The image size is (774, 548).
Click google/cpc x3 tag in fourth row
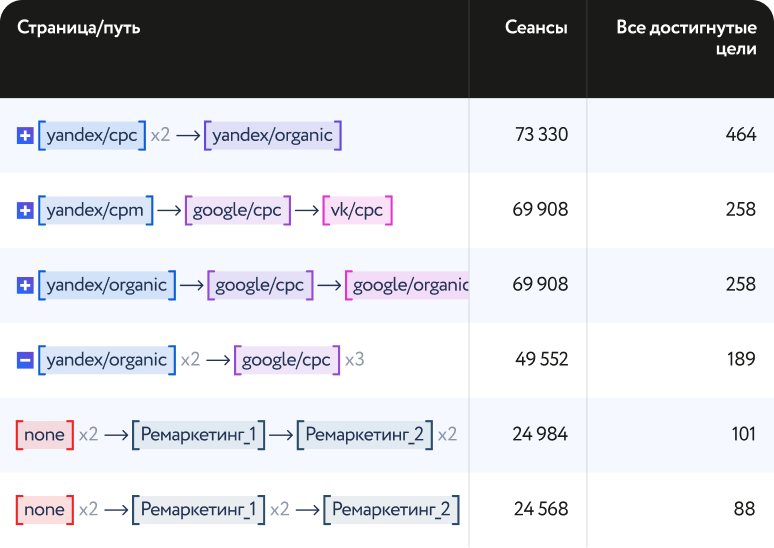tap(287, 360)
